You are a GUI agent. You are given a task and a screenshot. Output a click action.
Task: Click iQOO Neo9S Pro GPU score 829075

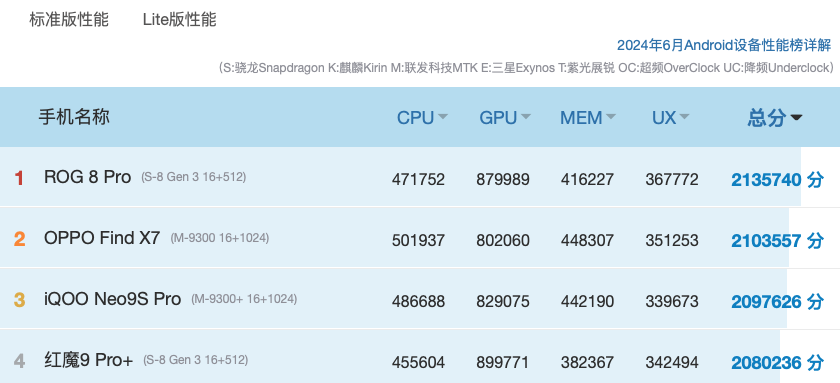[x=502, y=302]
